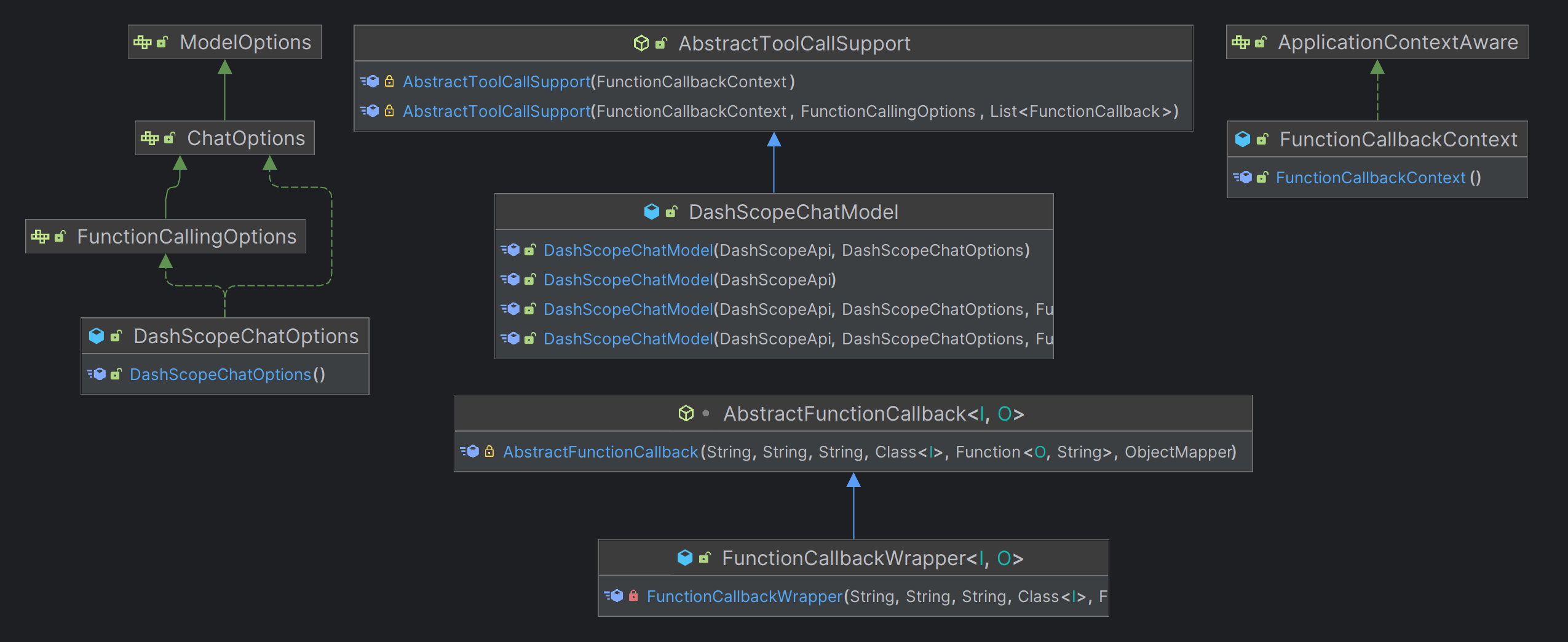
Task: Click package-private dot icon beside AbstractFunctionCallback
Action: [706, 413]
